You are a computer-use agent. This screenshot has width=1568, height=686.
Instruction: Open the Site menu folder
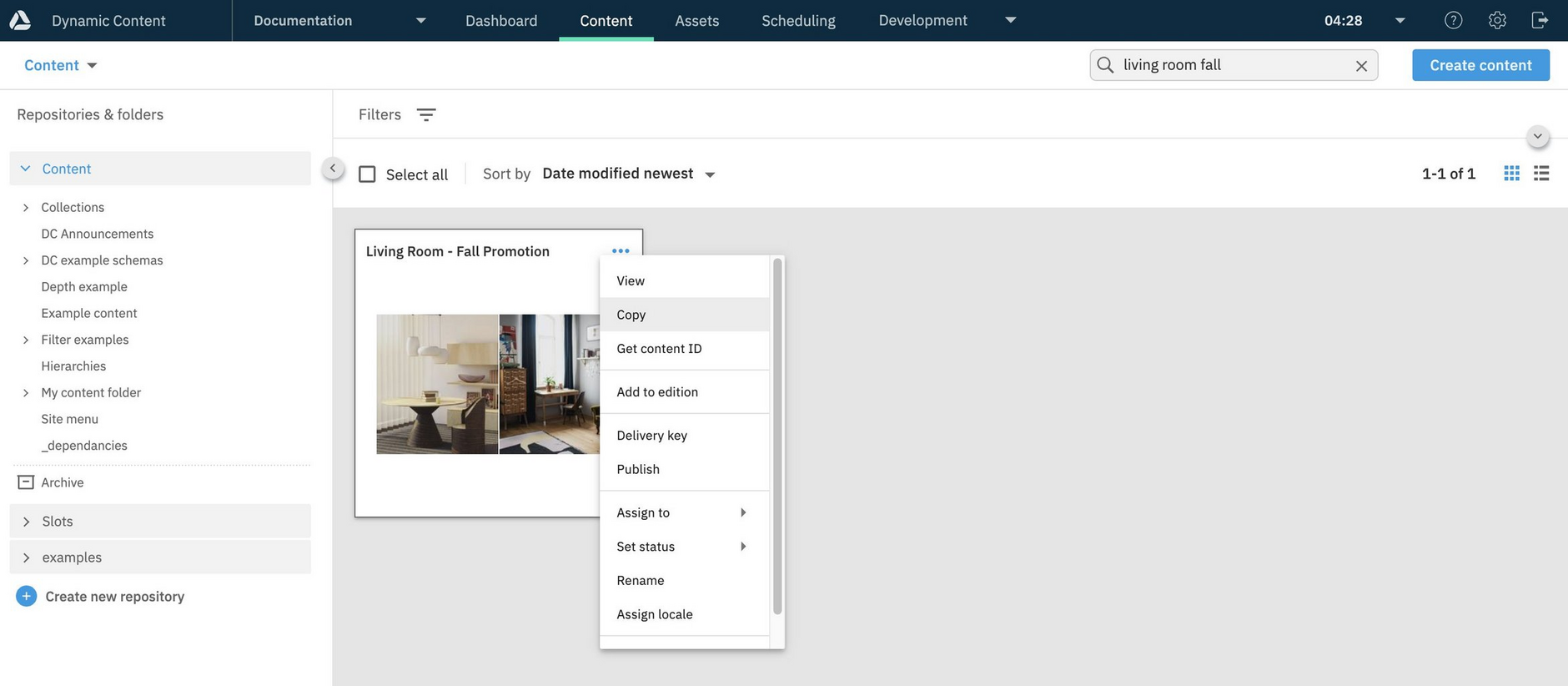70,419
